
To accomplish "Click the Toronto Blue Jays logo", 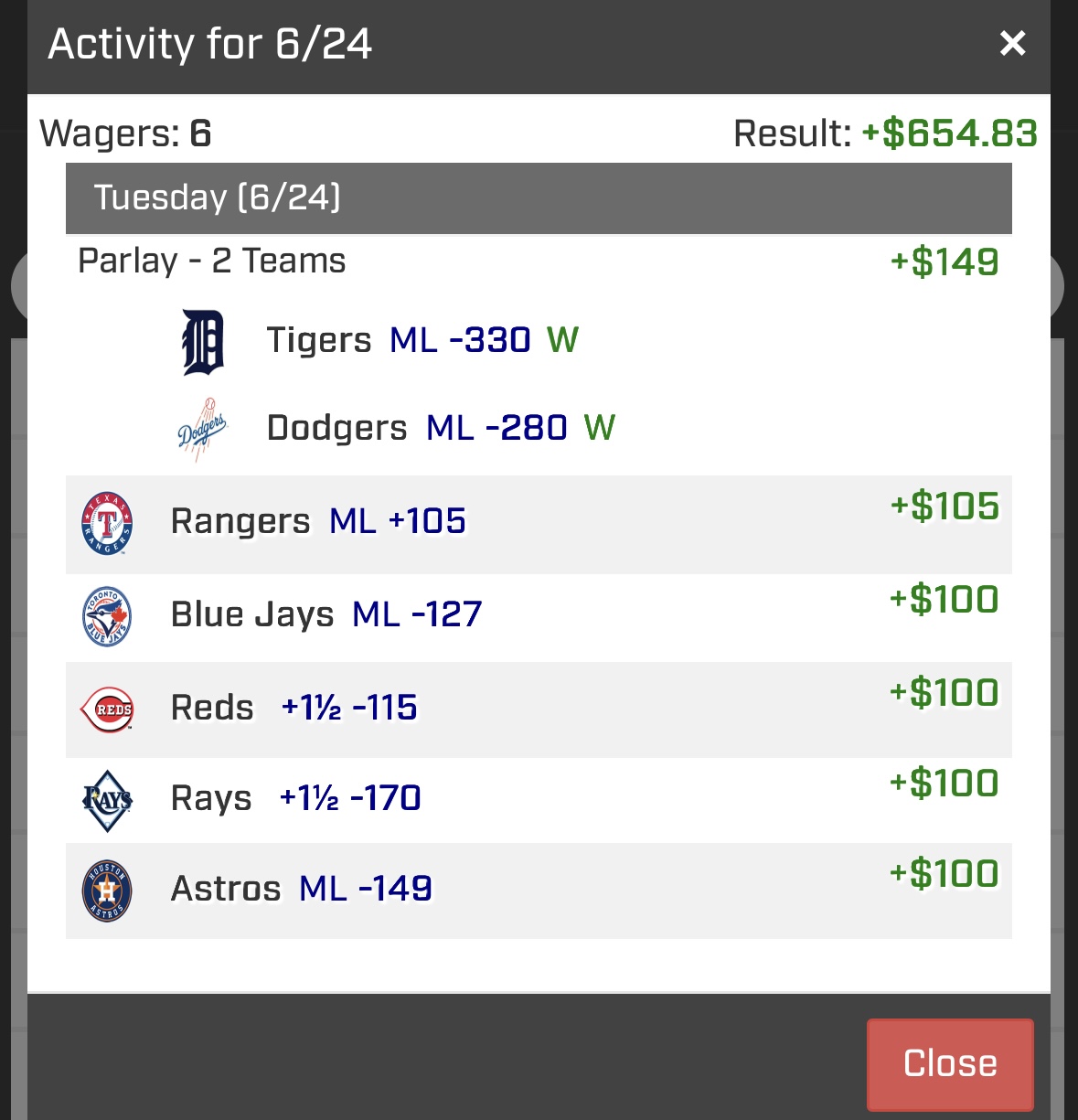I will coord(107,616).
